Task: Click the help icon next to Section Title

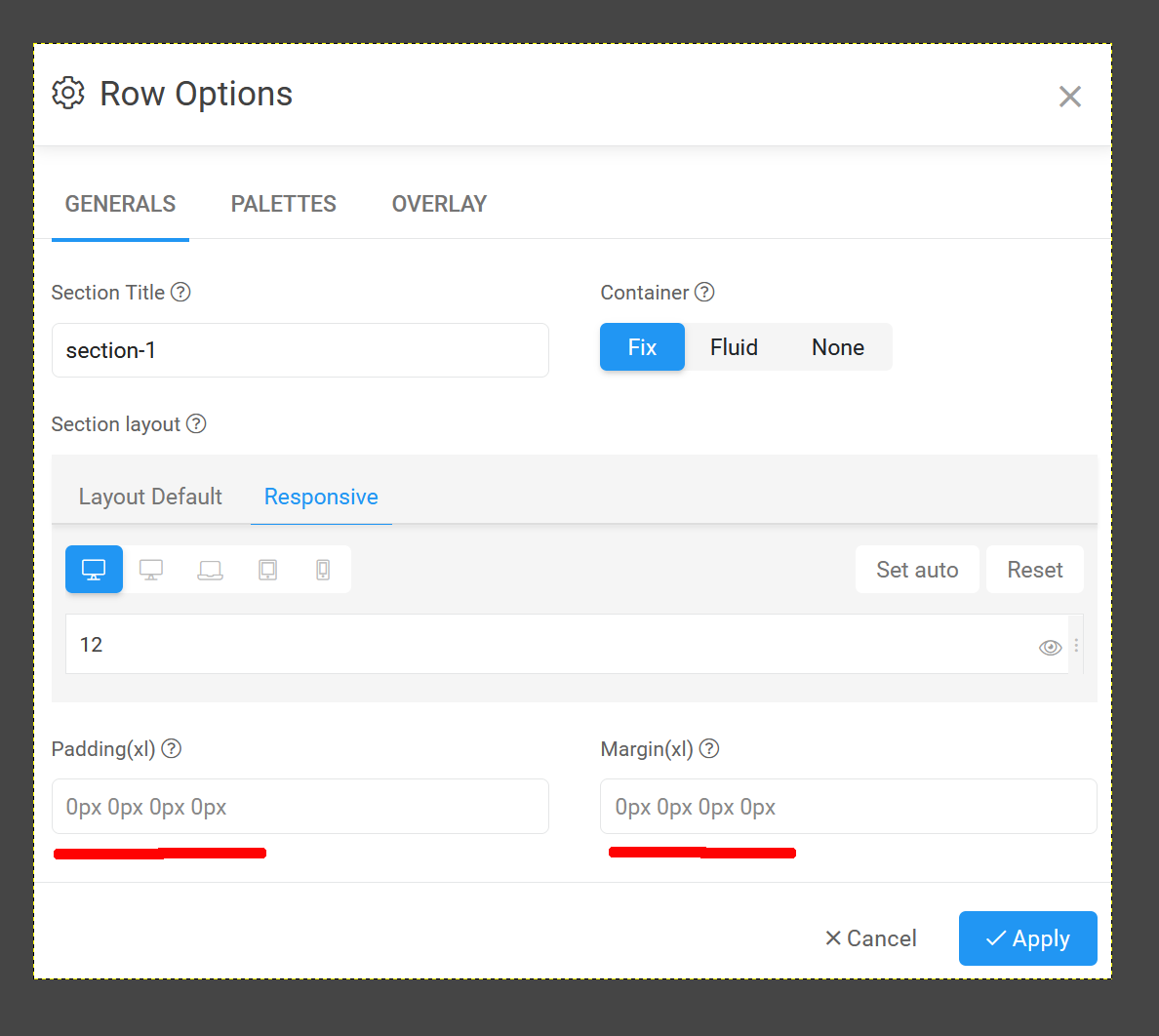Action: click(180, 293)
